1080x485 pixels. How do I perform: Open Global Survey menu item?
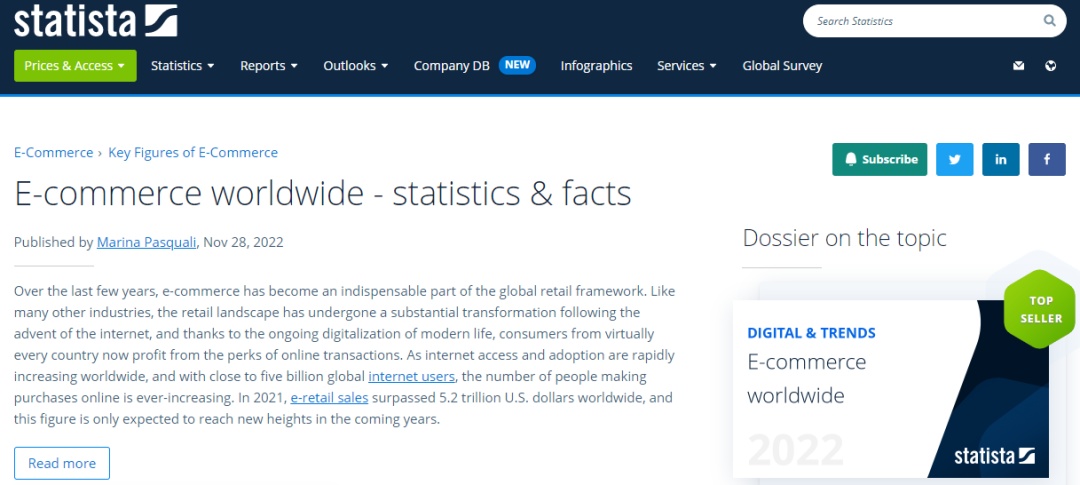(x=782, y=65)
